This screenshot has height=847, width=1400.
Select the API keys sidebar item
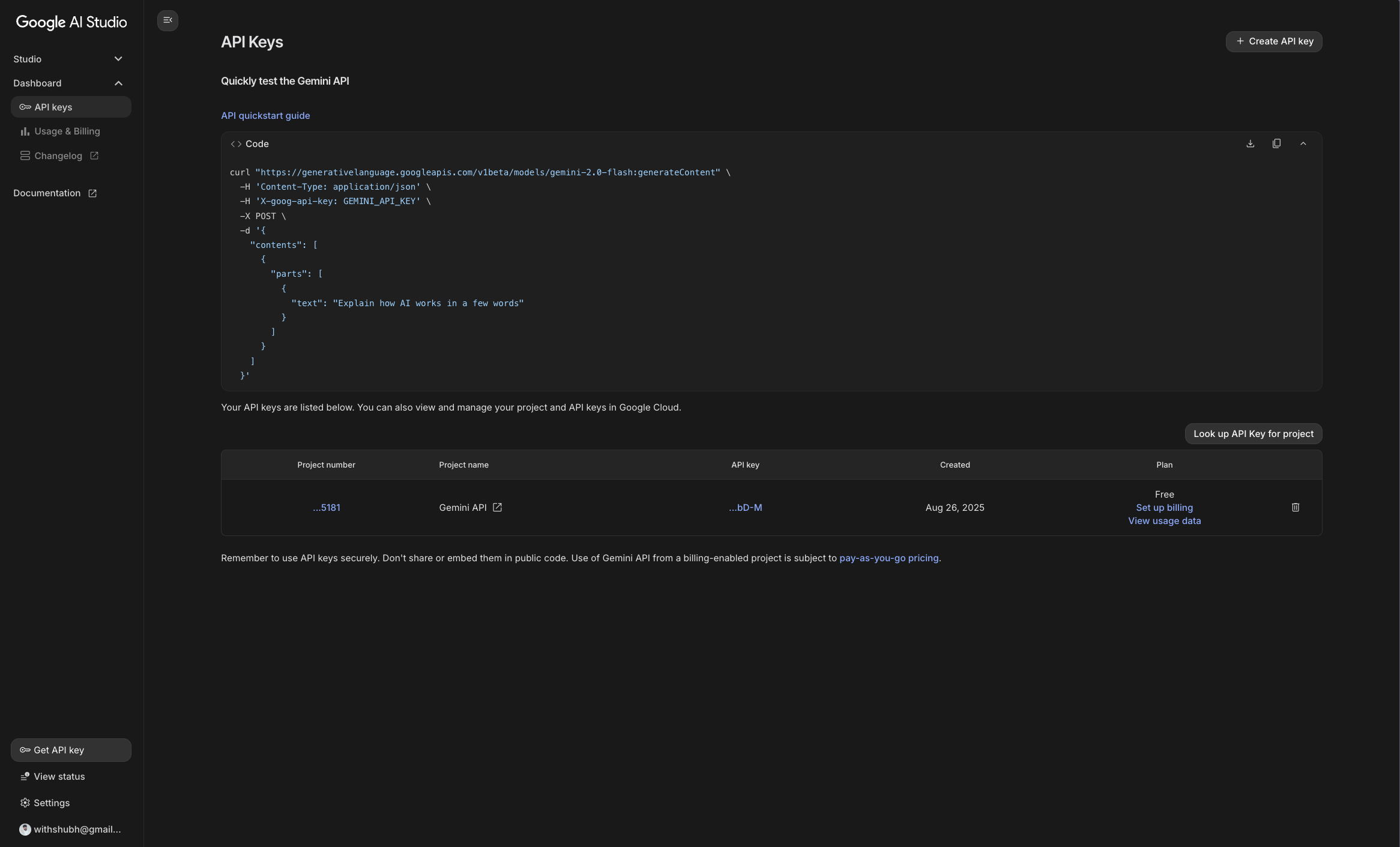click(53, 107)
